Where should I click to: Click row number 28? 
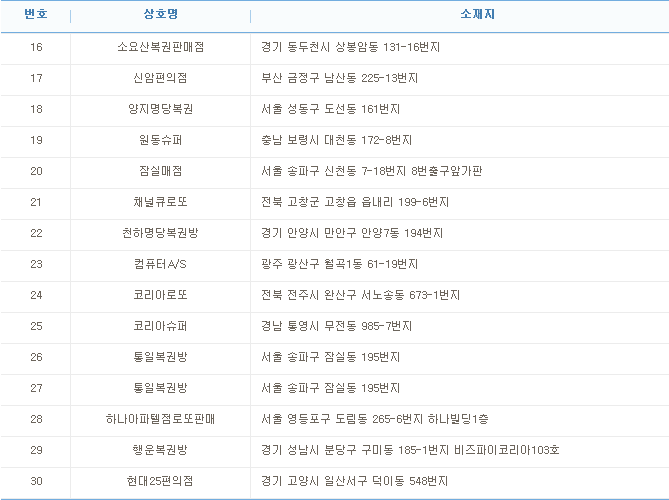[36, 419]
